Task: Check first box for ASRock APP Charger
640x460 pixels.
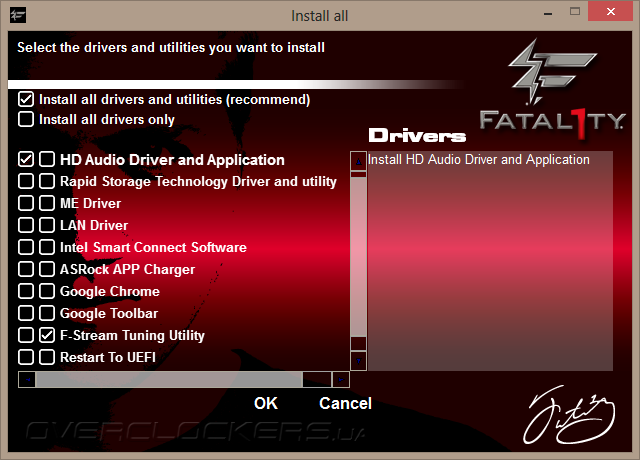Action: (x=26, y=269)
